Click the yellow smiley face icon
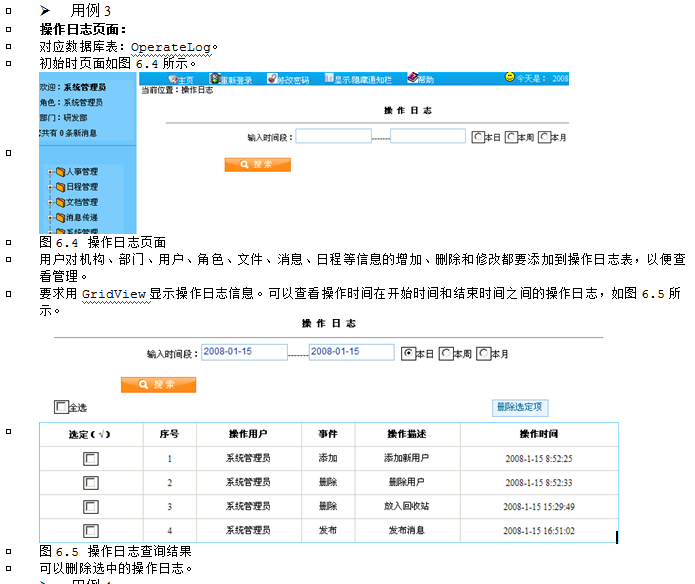The height and width of the screenshot is (584, 695). point(510,77)
